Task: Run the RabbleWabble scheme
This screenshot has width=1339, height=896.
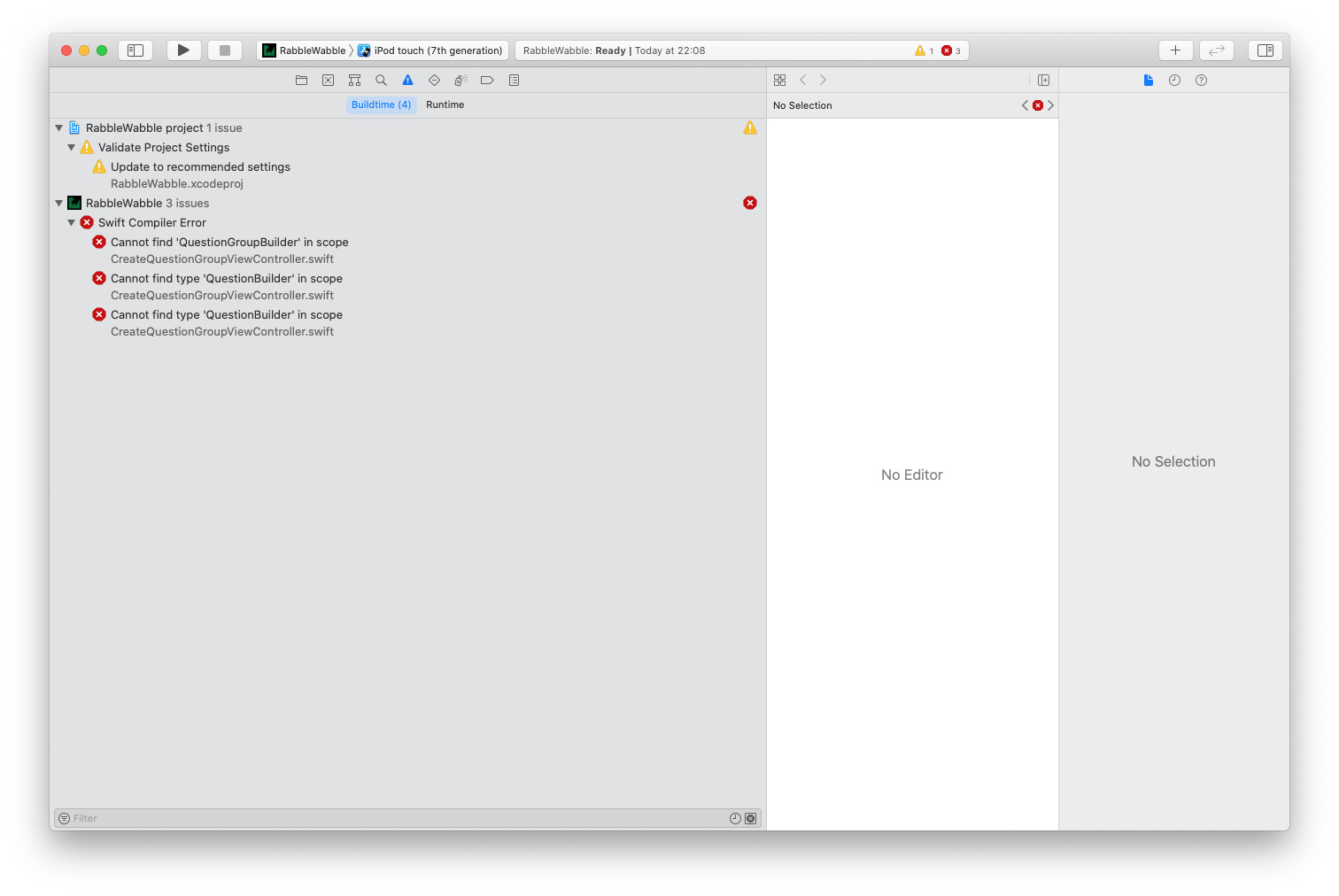Action: pos(183,50)
